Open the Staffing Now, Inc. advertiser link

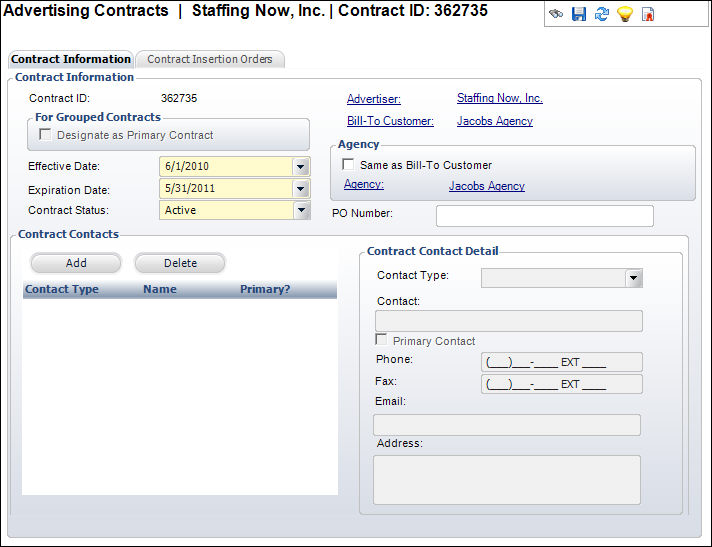click(x=499, y=99)
